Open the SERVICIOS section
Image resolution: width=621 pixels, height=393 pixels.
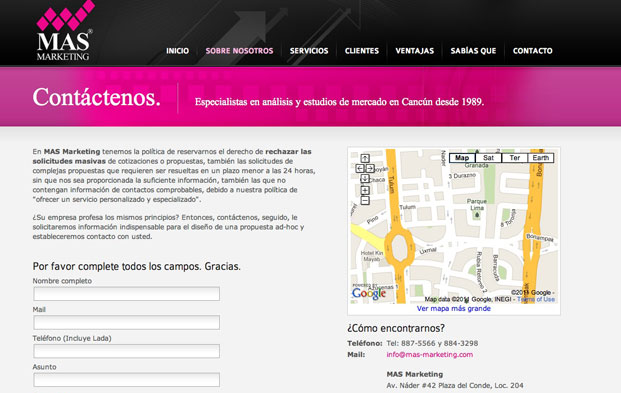[x=309, y=51]
